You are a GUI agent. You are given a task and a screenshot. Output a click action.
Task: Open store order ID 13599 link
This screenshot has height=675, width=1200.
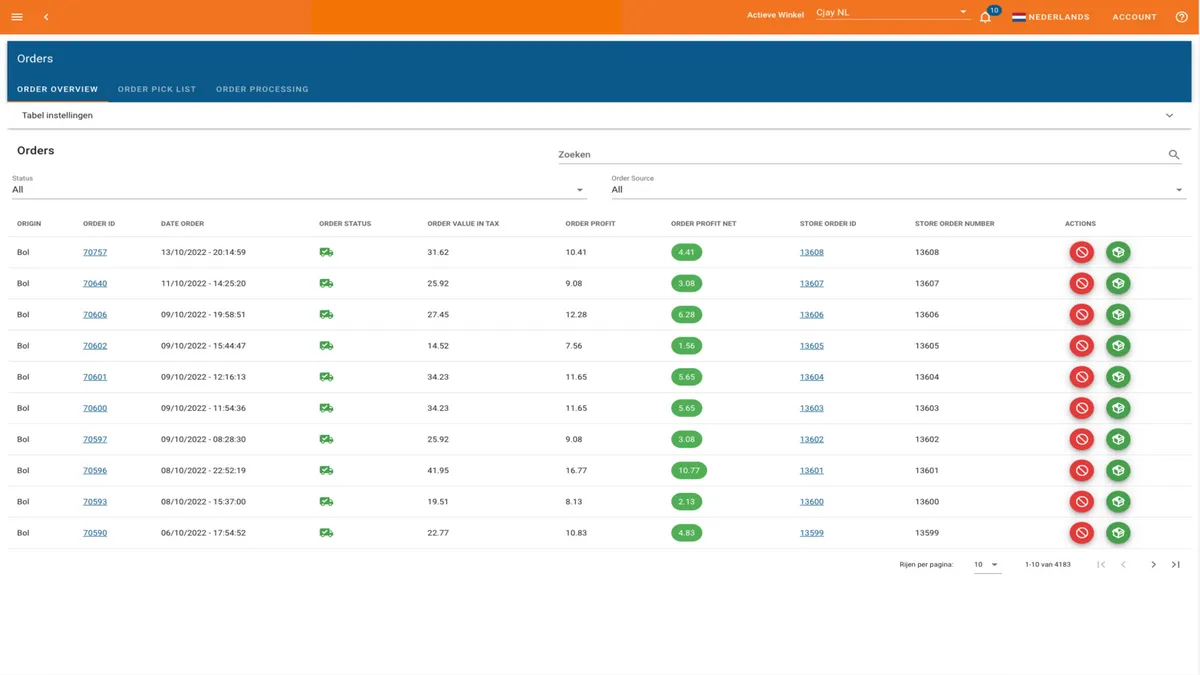tap(812, 533)
